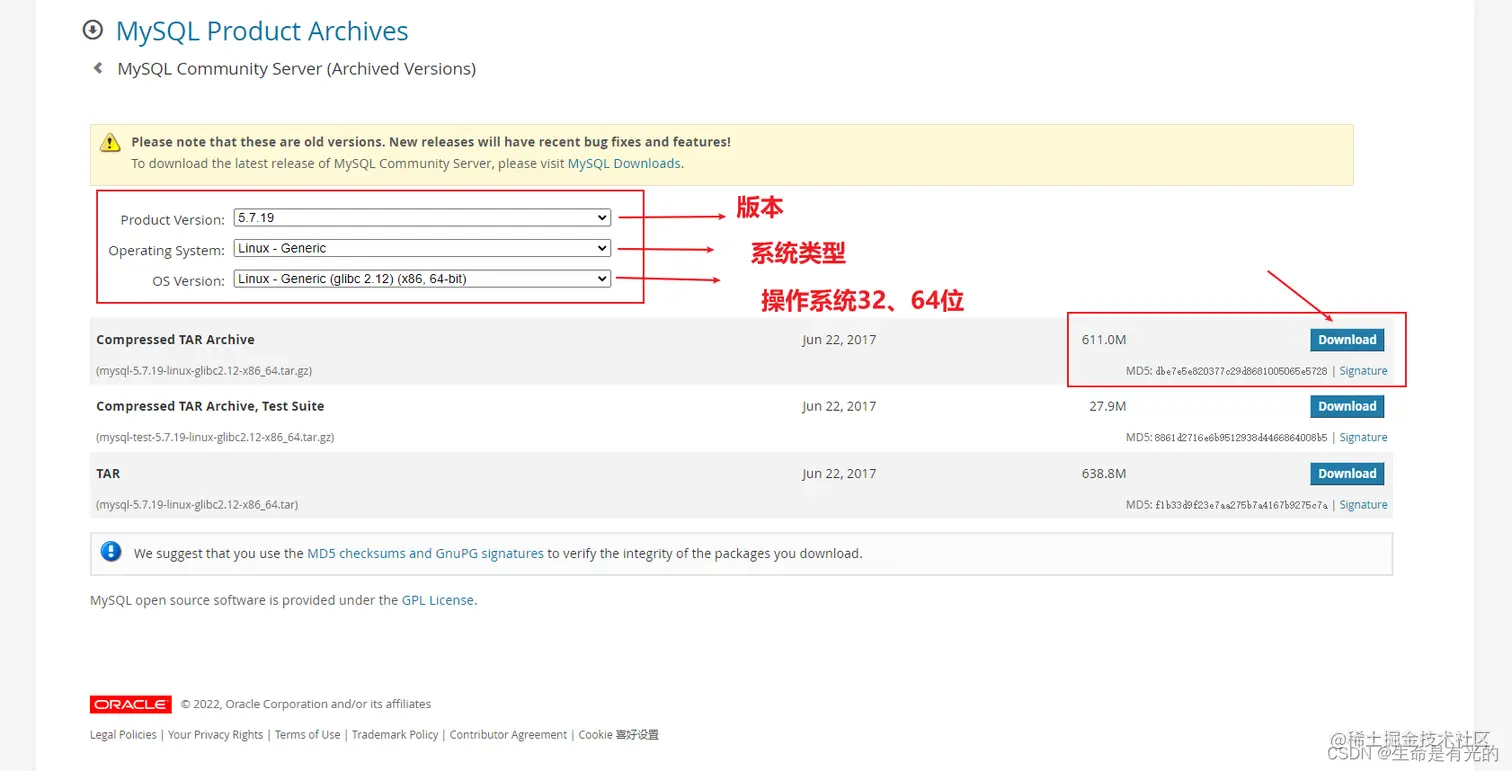Open the GPL License link
This screenshot has width=1512, height=771.
click(438, 601)
